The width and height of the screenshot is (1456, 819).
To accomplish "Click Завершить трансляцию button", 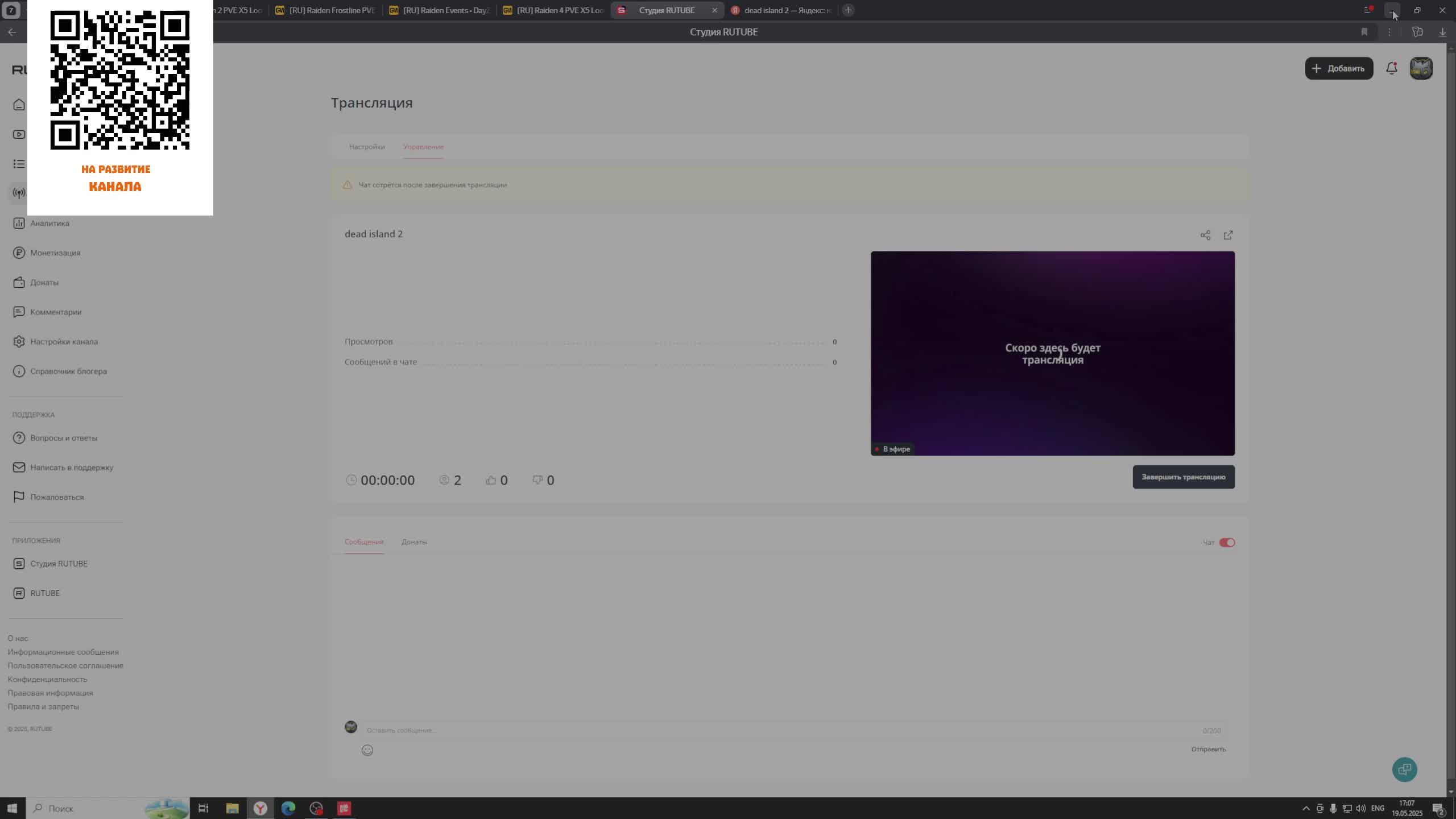I will [1183, 477].
